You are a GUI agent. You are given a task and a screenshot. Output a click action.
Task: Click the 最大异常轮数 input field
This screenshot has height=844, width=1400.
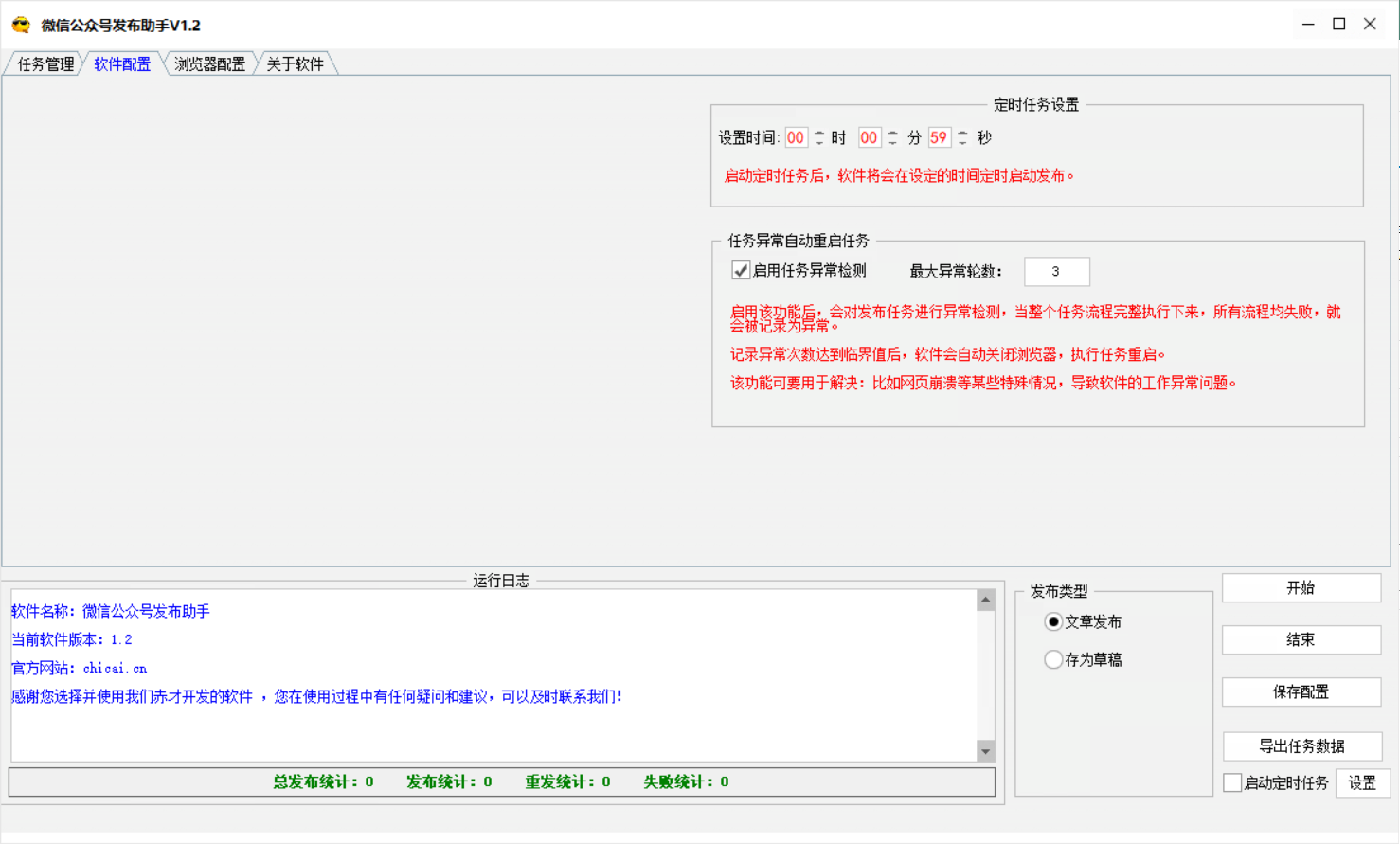1057,272
